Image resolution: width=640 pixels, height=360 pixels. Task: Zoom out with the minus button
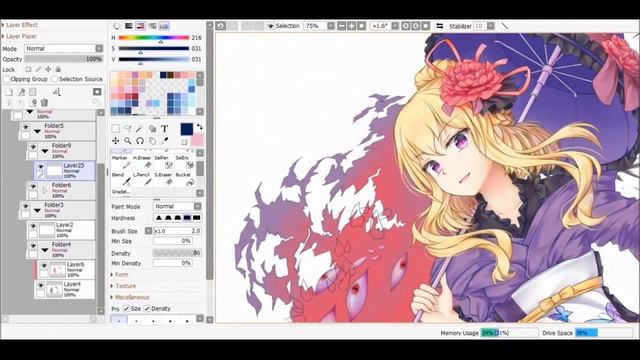pyautogui.click(x=341, y=26)
